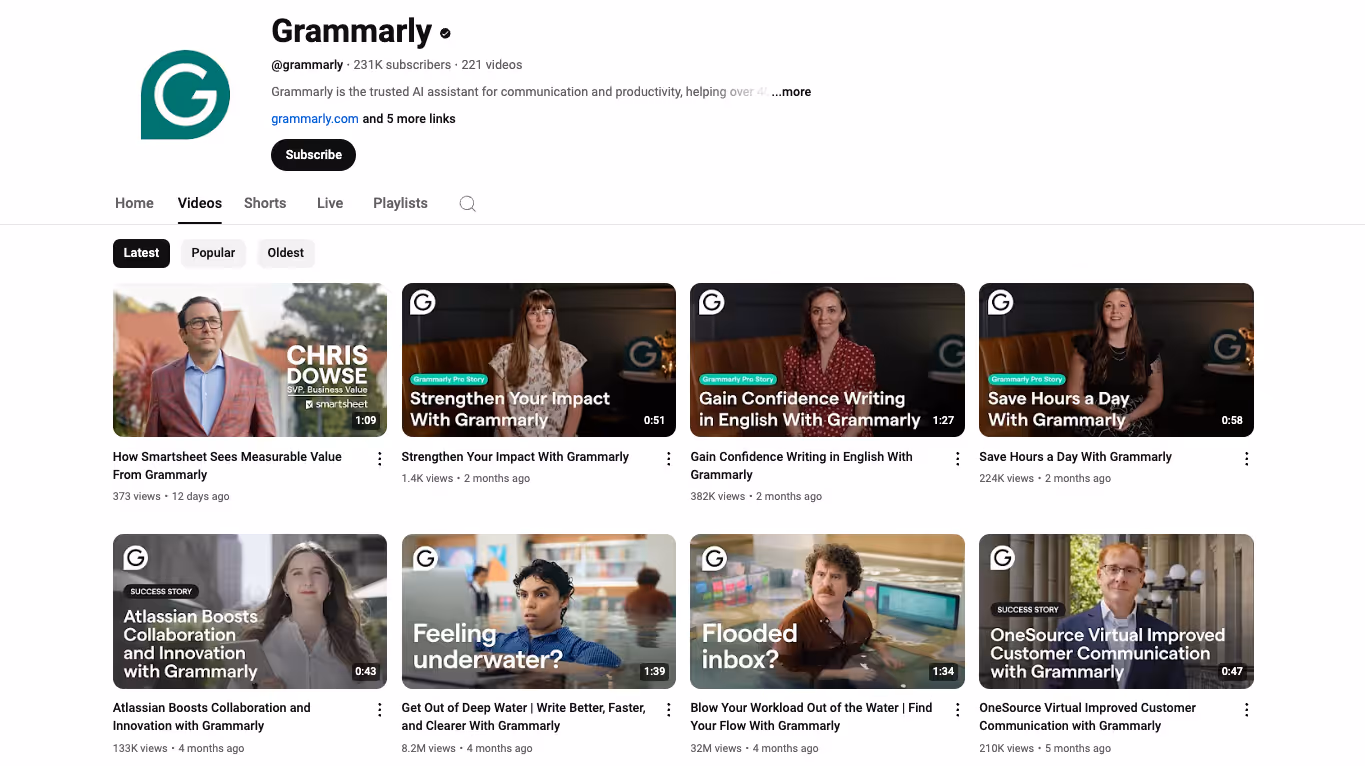Click title 'Get Out of Deep Water' video
The image size is (1365, 766).
tap(524, 717)
